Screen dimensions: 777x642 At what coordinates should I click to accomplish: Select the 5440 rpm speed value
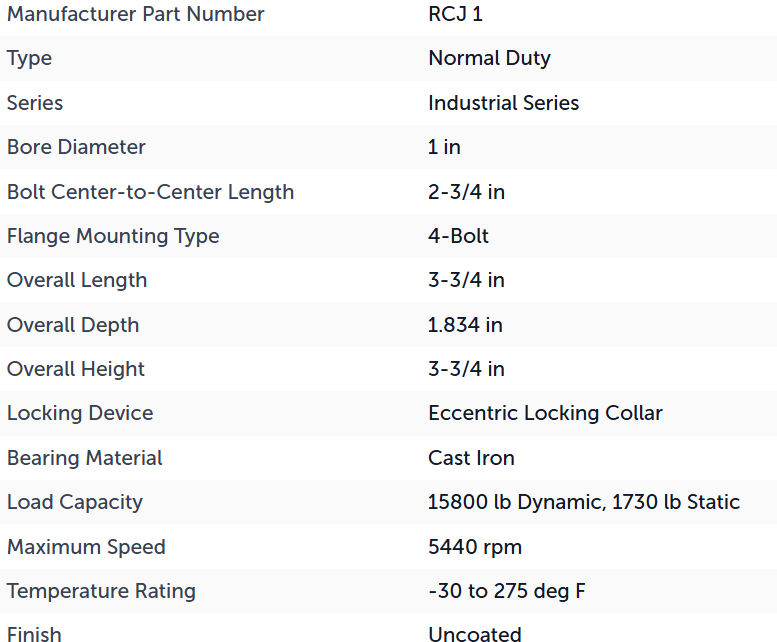pyautogui.click(x=475, y=547)
